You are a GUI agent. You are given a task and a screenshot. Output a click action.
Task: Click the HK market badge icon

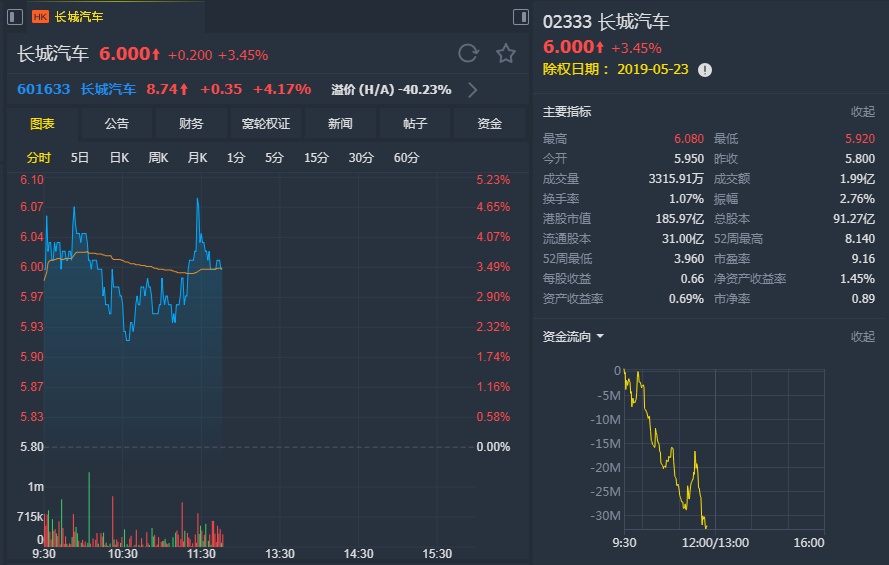coord(40,17)
